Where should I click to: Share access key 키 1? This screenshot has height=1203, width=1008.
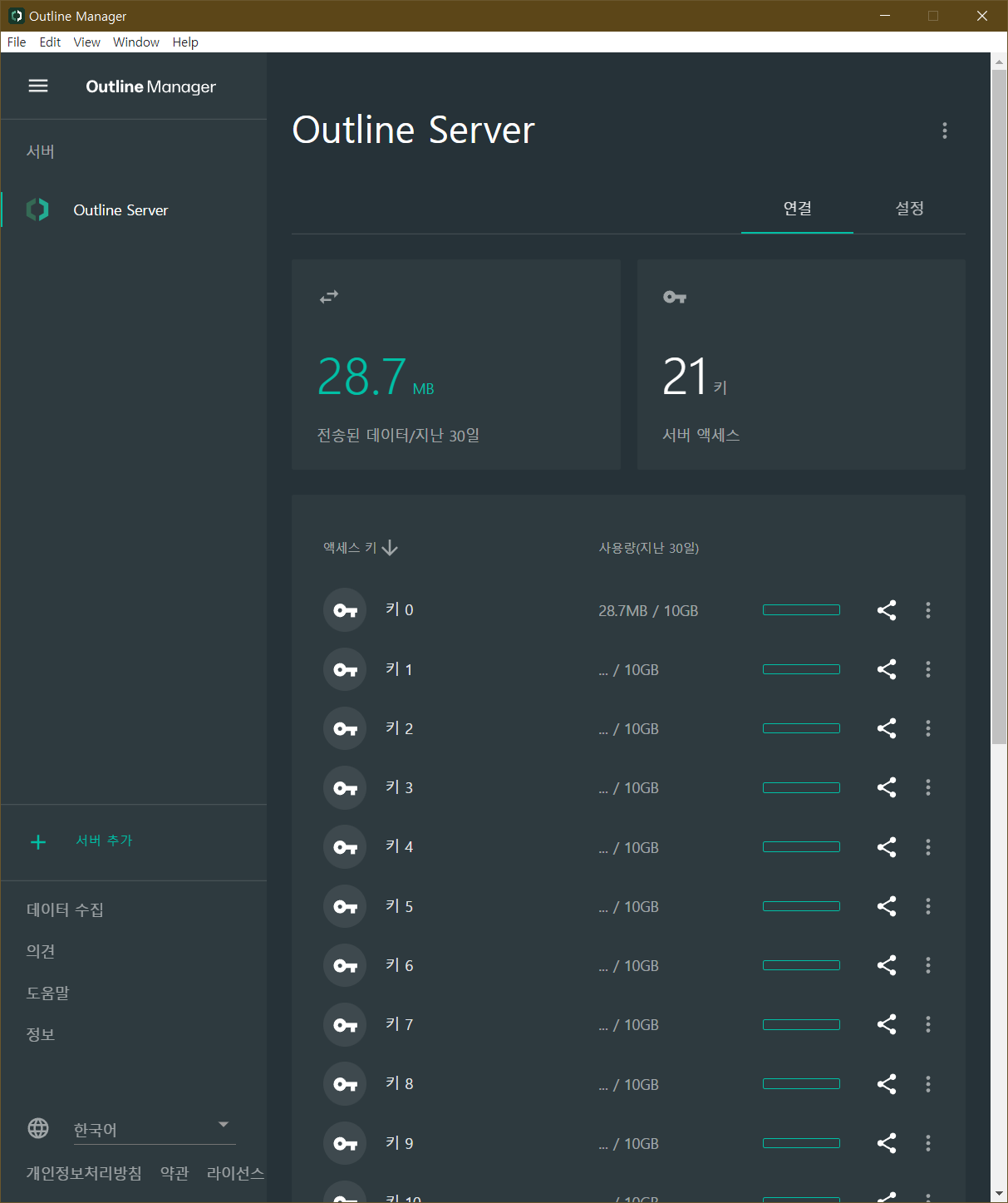click(x=887, y=669)
